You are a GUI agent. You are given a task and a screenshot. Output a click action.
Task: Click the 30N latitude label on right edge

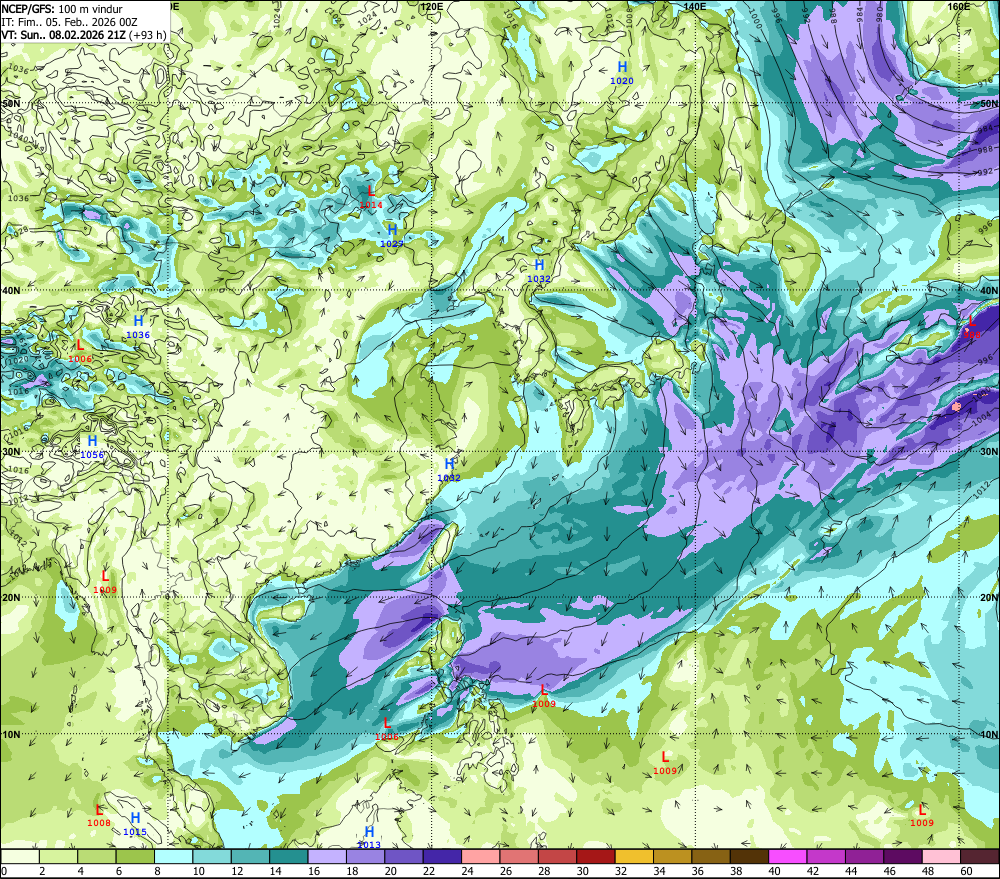(x=989, y=451)
